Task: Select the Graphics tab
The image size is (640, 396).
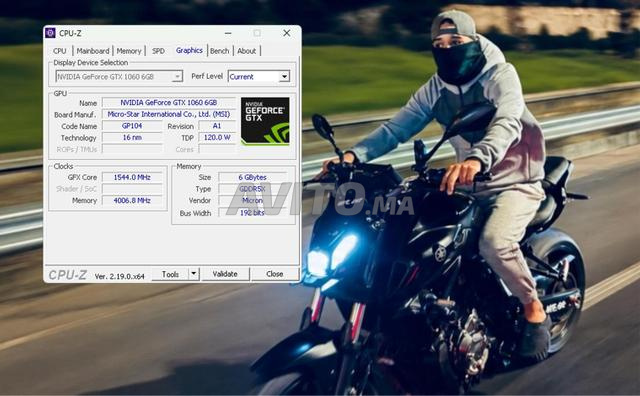Action: 189,50
